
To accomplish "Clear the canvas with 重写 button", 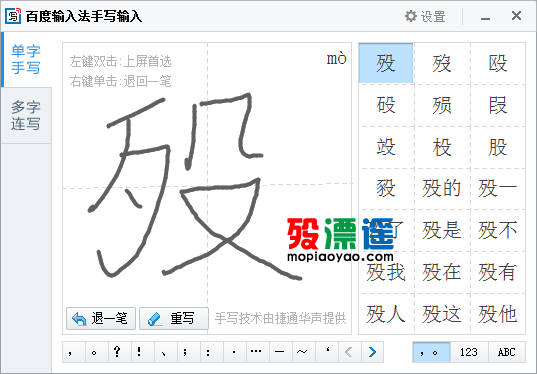I will [x=174, y=319].
